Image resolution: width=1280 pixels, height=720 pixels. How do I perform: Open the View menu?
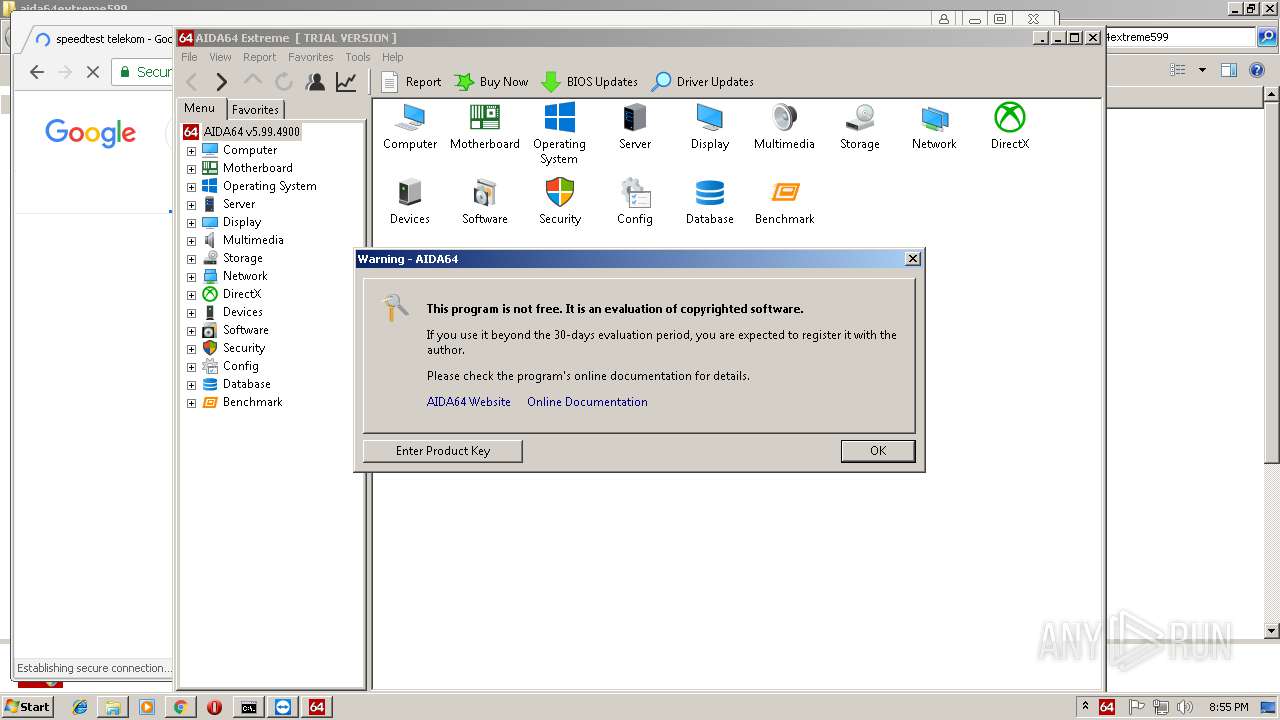(x=220, y=57)
